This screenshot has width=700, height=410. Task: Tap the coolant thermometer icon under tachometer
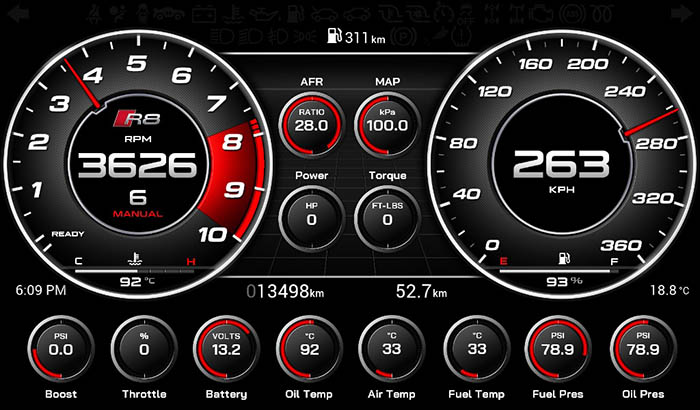tap(135, 259)
